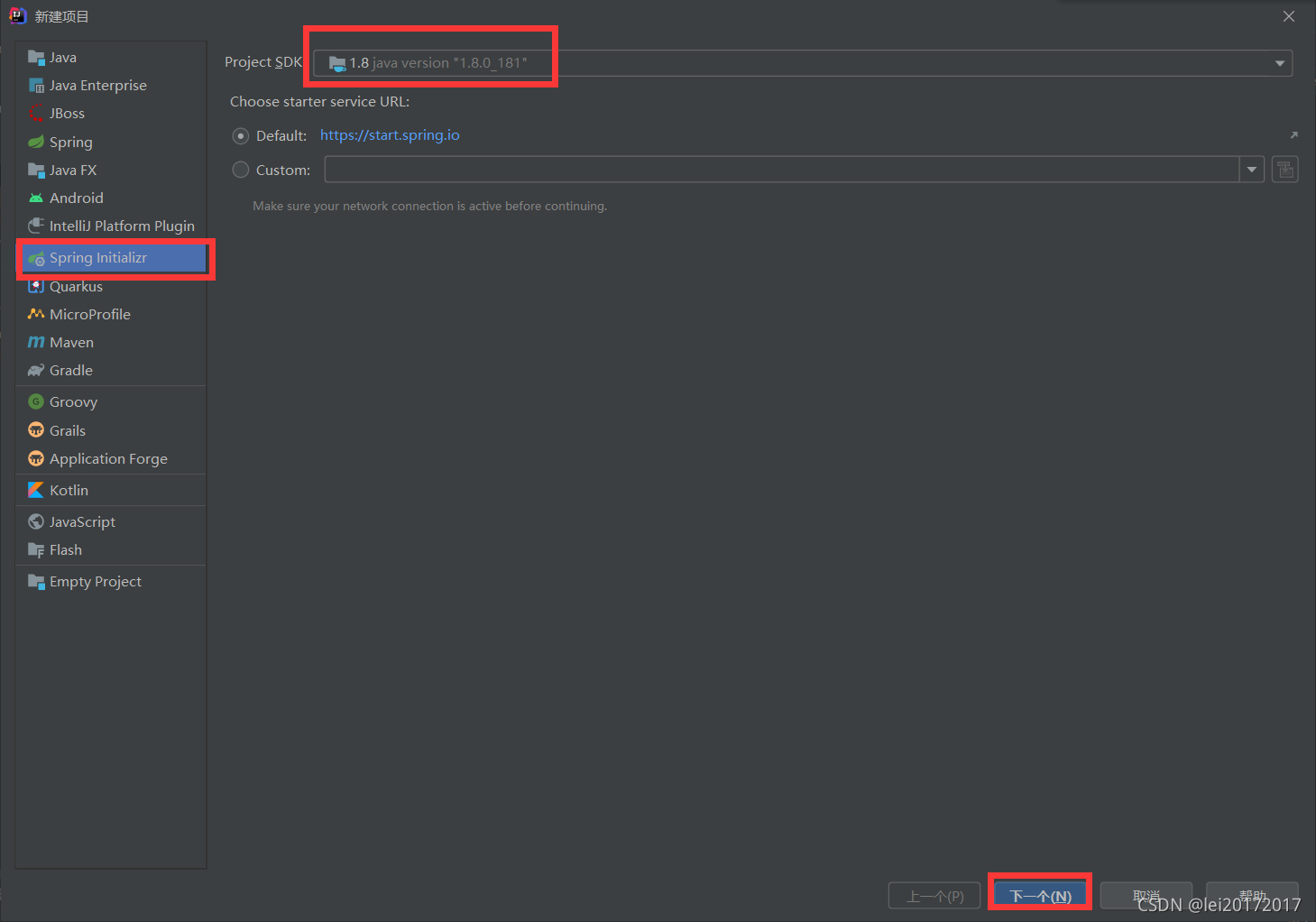Image resolution: width=1316 pixels, height=922 pixels.
Task: Select Gradle project type
Action: point(111,370)
